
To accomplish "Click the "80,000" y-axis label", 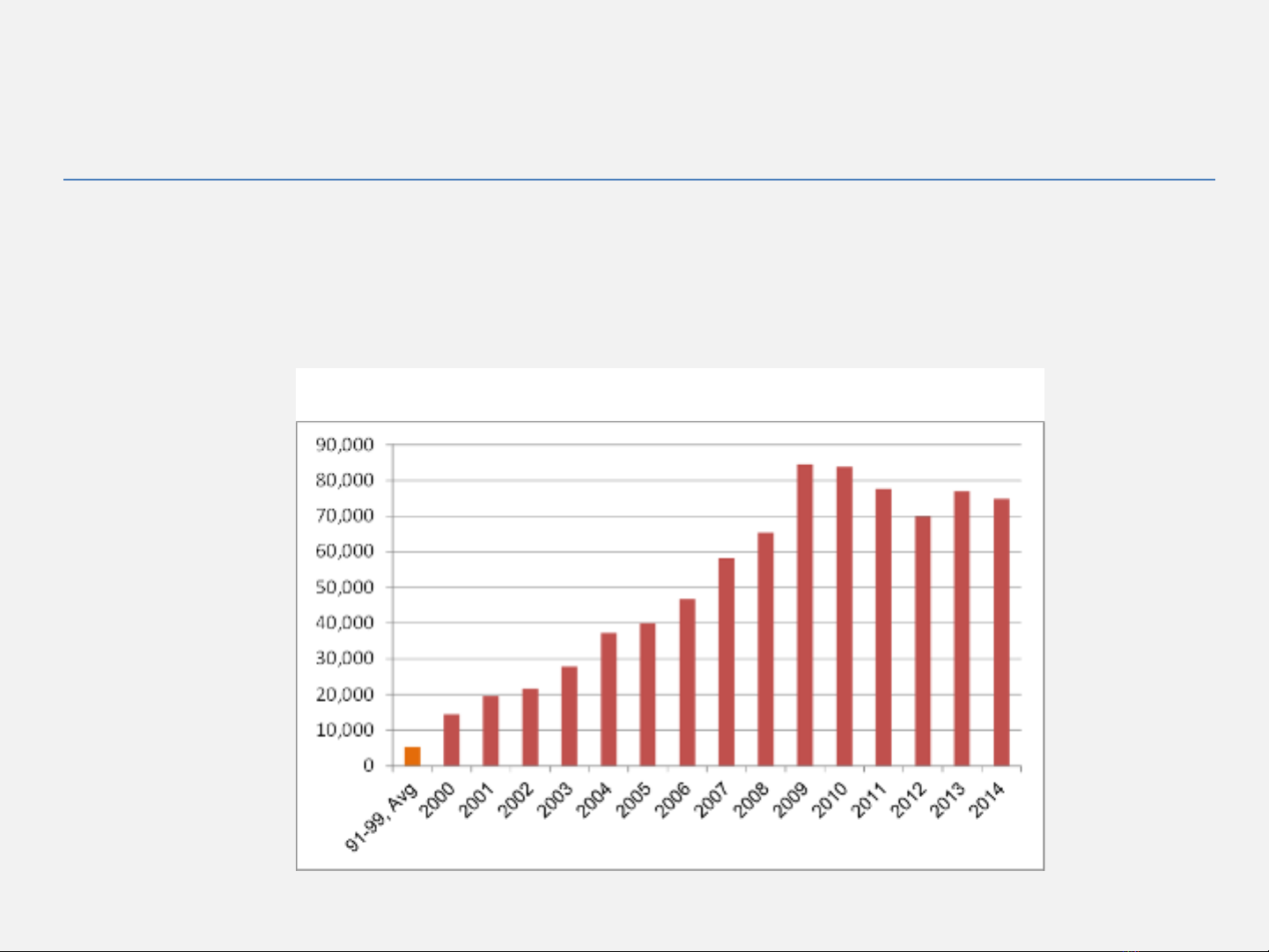I will [345, 480].
